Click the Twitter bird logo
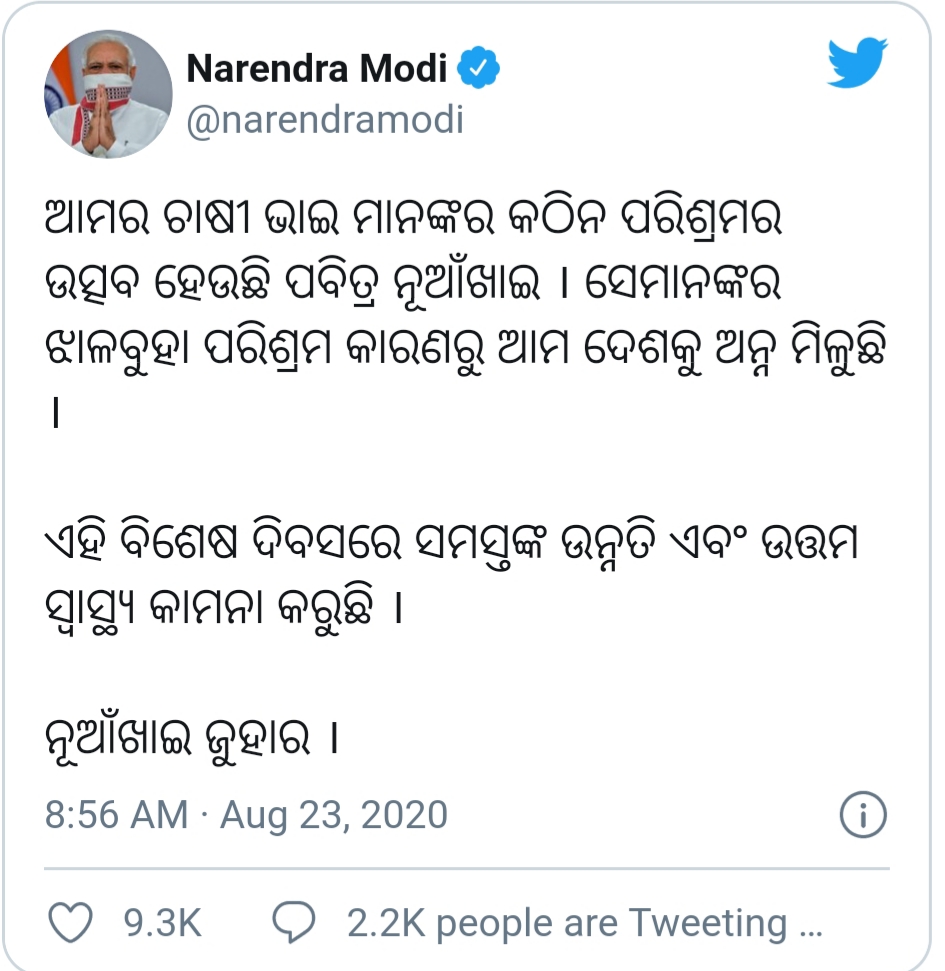The width and height of the screenshot is (945, 971). [x=857, y=64]
